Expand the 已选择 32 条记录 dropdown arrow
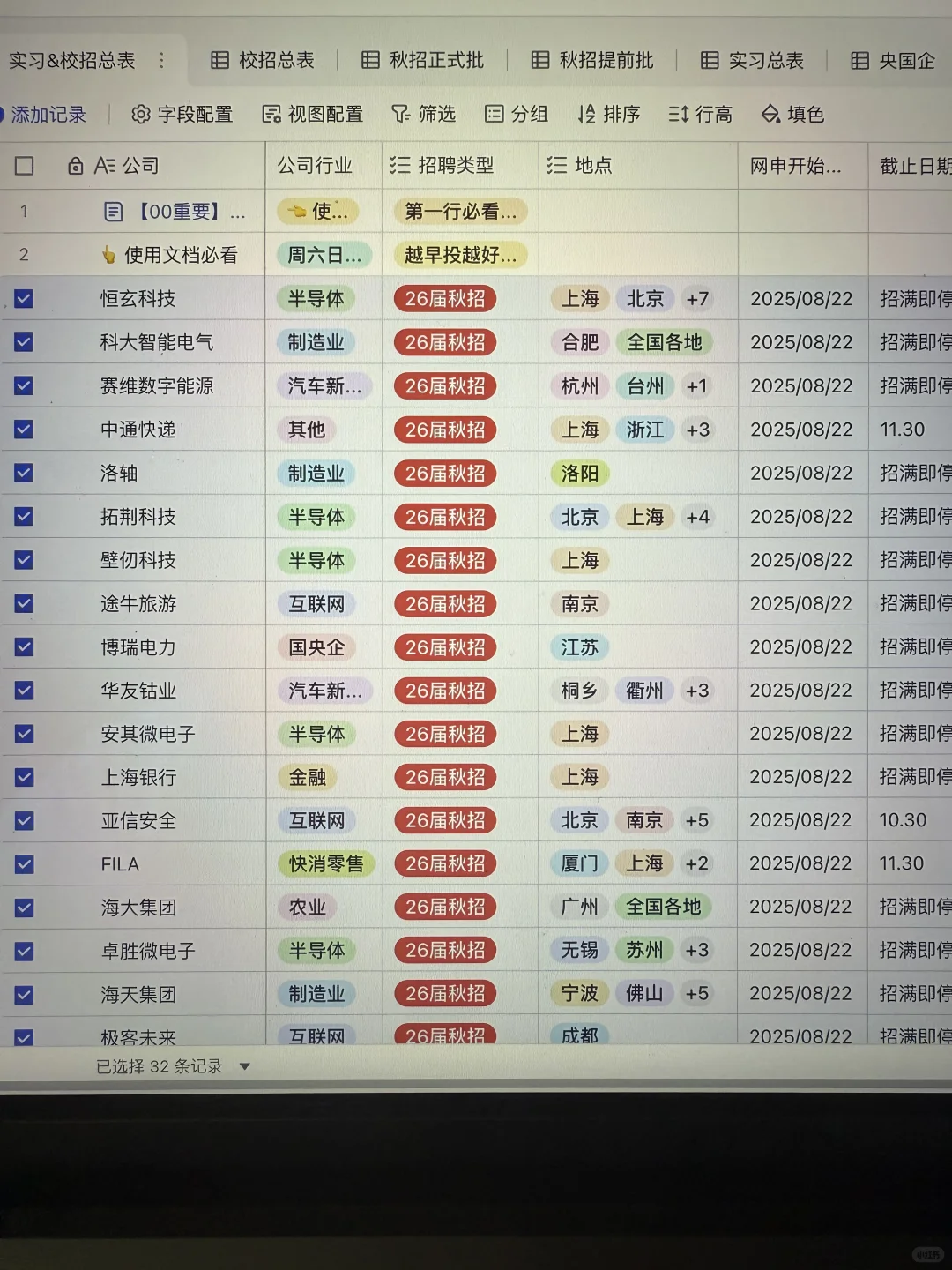Screen dimensions: 952x1270 point(245,1066)
